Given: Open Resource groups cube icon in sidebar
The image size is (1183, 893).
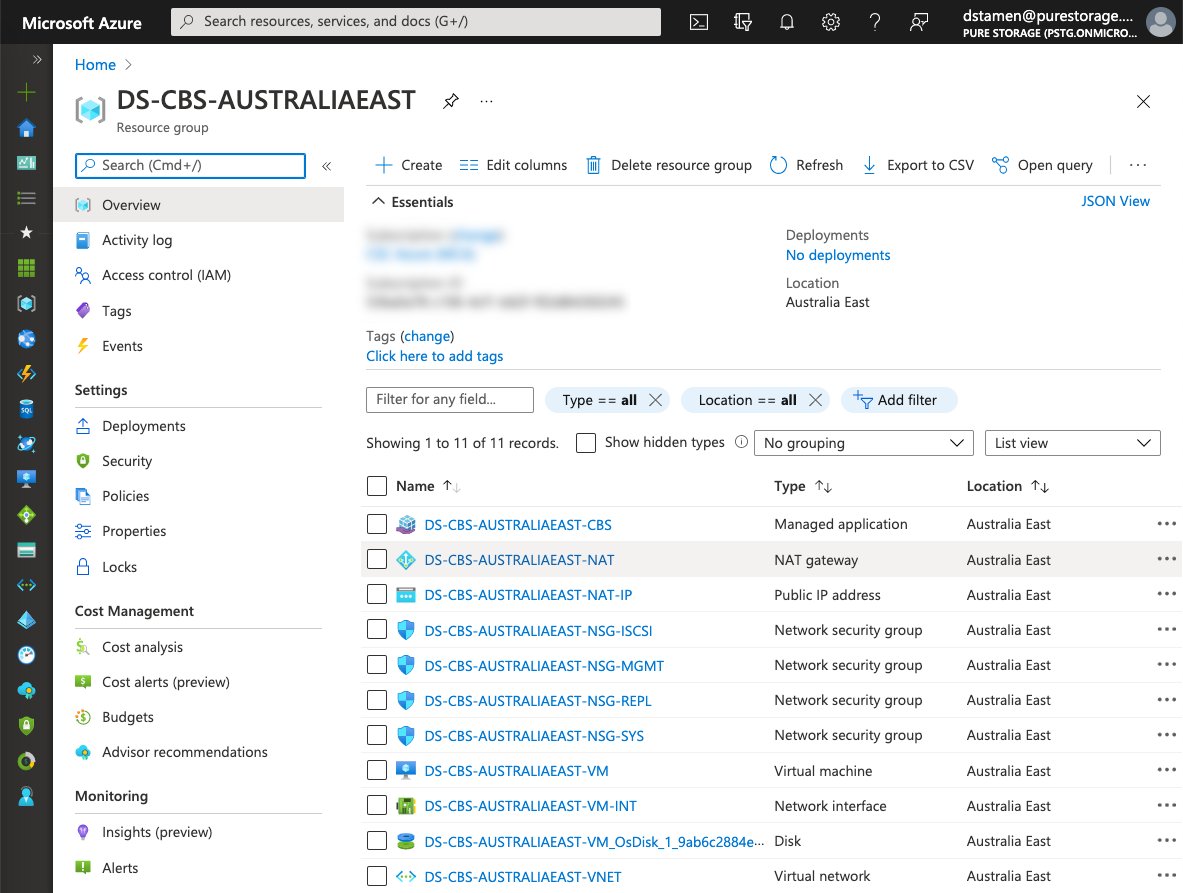Looking at the screenshot, I should [x=26, y=303].
